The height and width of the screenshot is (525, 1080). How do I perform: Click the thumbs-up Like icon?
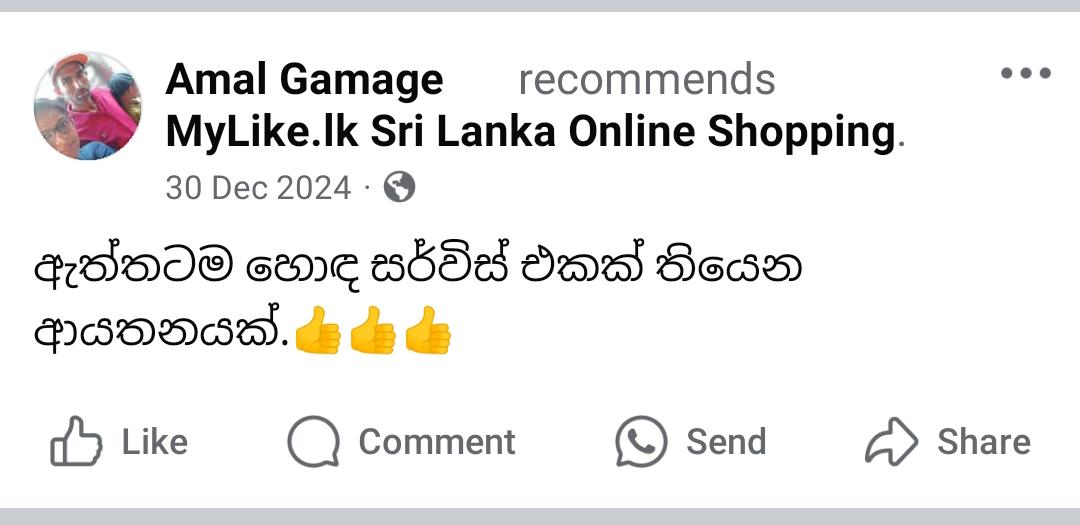click(76, 442)
